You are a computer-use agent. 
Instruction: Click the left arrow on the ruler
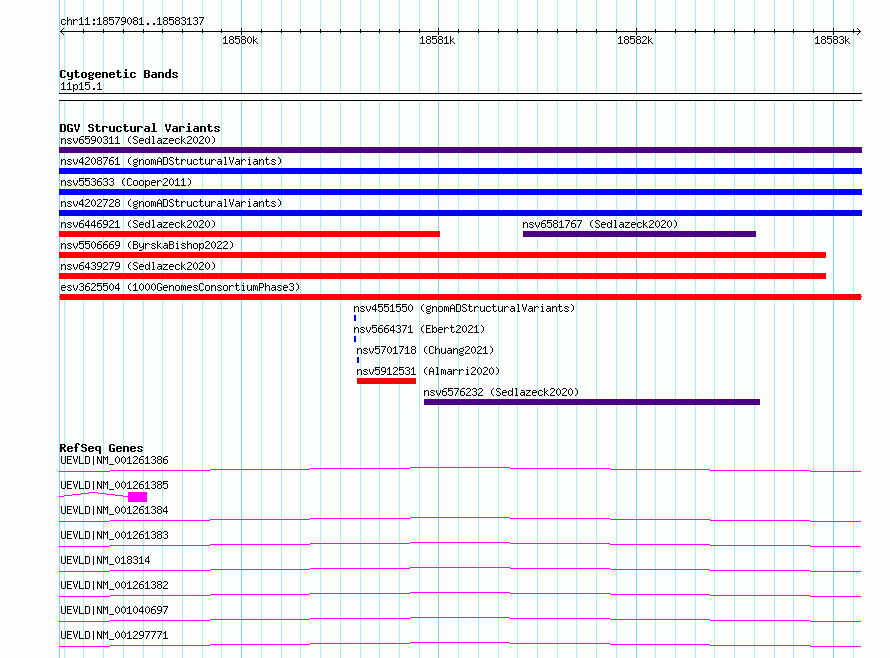pos(62,31)
